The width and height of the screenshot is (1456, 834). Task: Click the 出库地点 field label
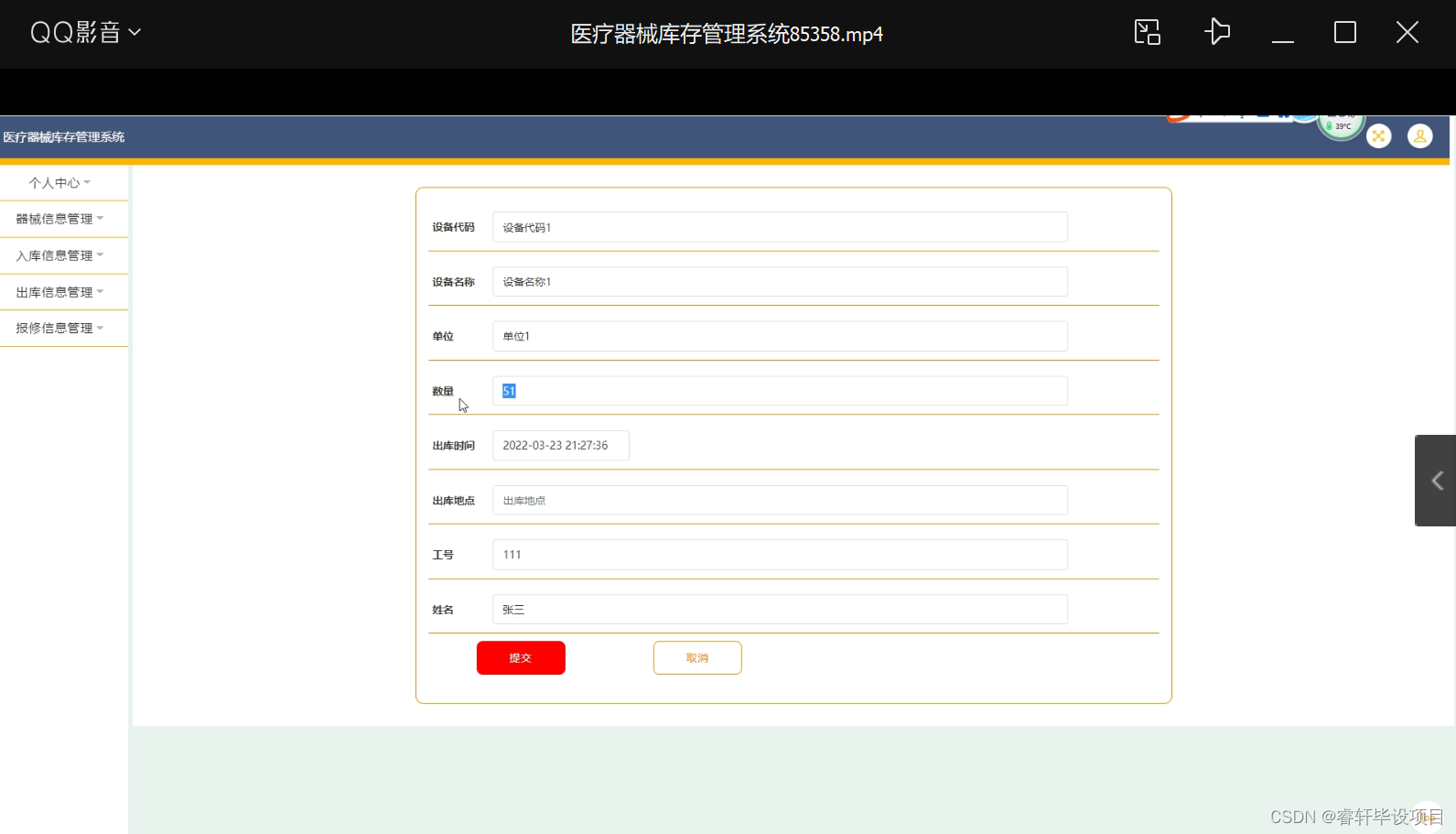tap(454, 501)
